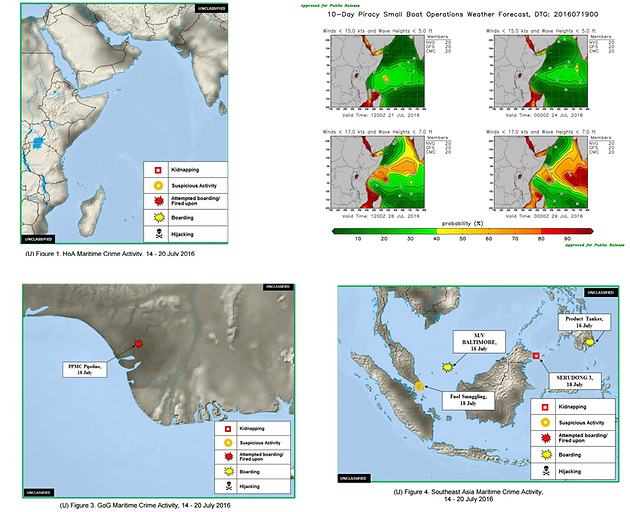Select the PPMC Pipeline, 18 July callout
630x512 pixels.
(x=85, y=369)
